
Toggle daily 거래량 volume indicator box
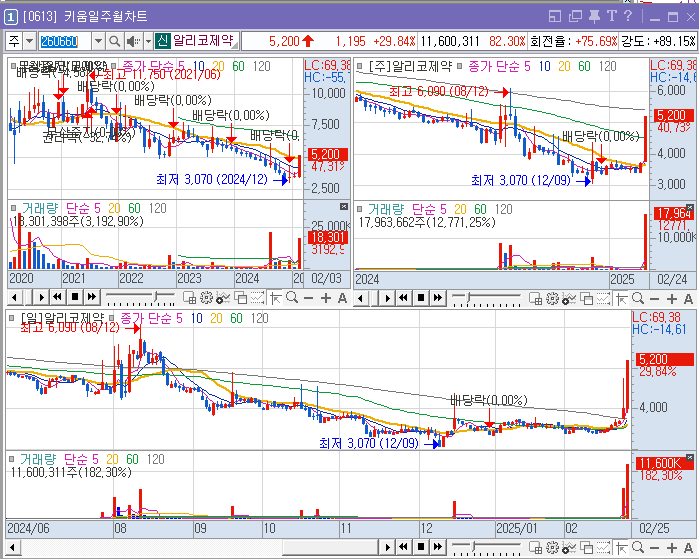tap(12, 459)
